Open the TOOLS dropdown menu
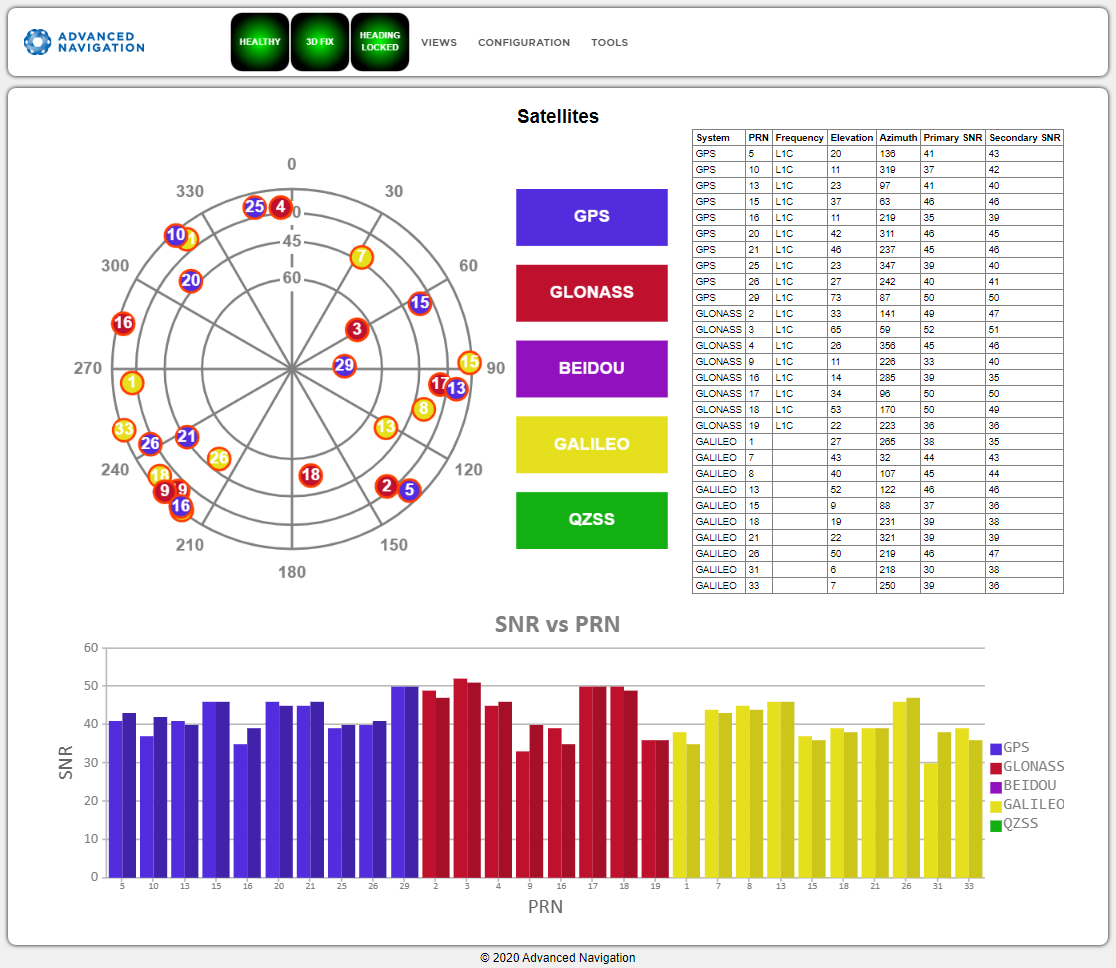Viewport: 1116px width, 968px height. [609, 43]
